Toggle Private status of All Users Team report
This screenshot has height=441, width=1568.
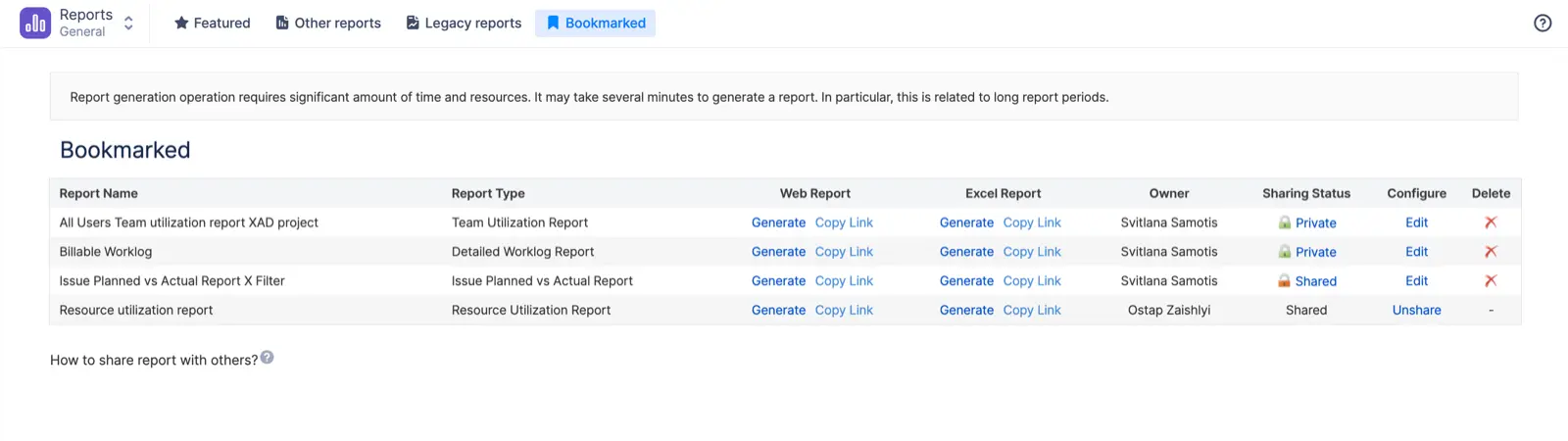[1315, 223]
